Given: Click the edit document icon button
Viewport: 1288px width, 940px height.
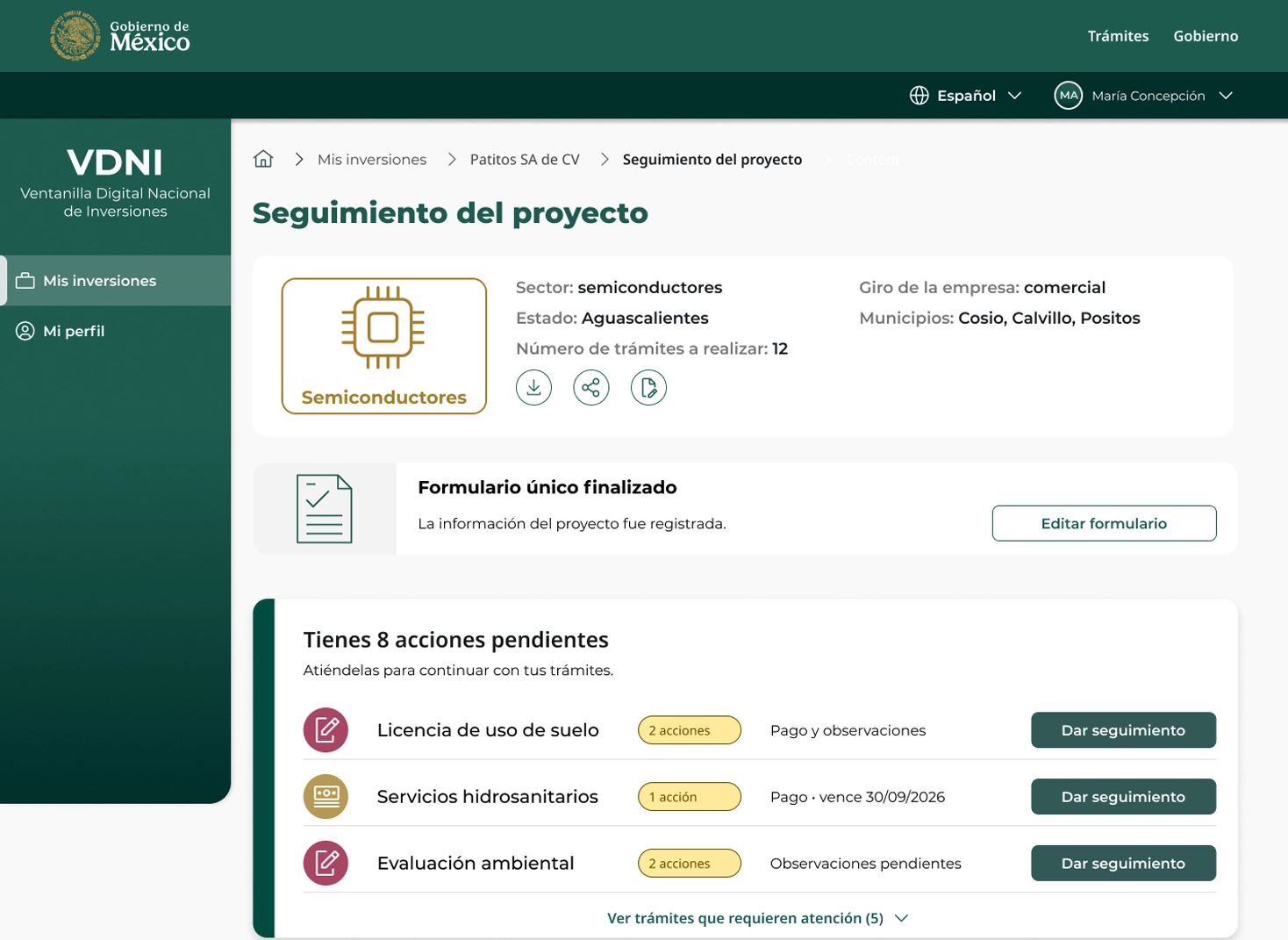Looking at the screenshot, I should click(x=648, y=387).
